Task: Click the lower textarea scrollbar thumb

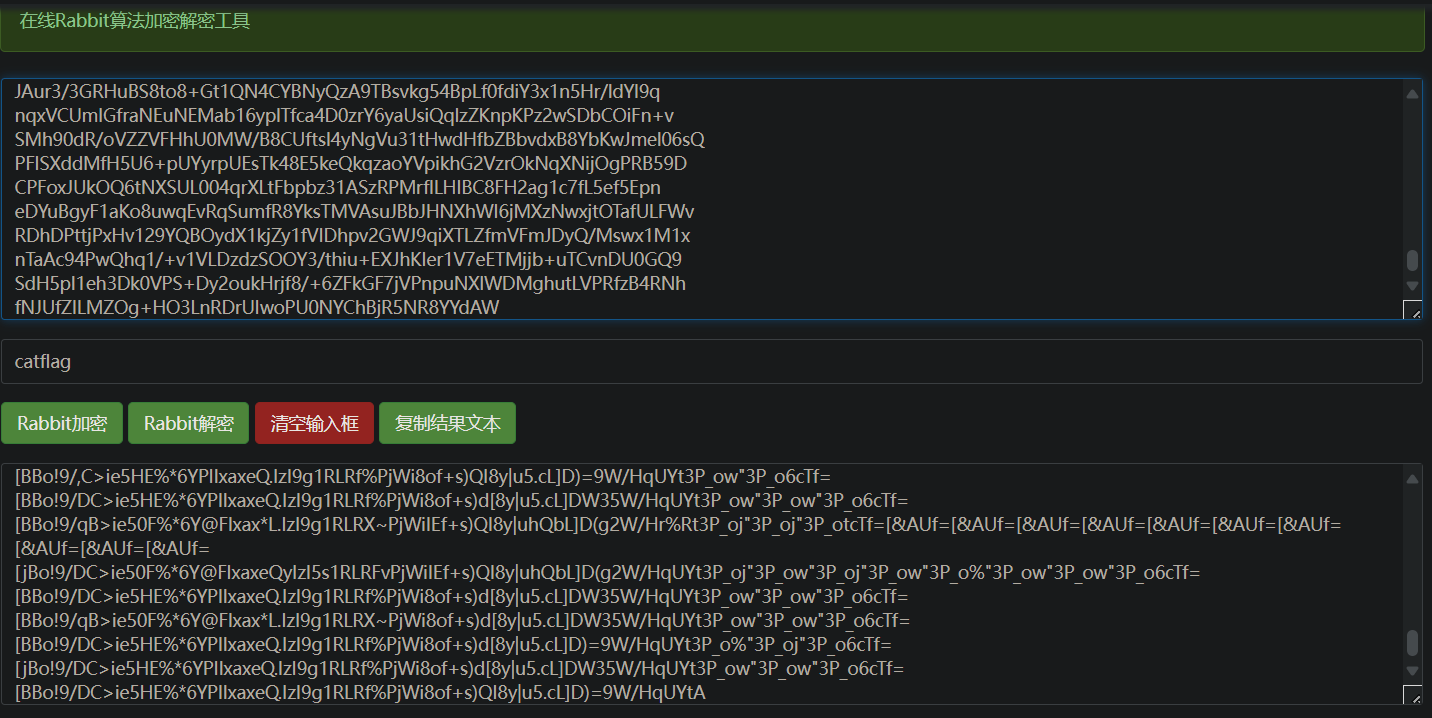Action: pos(1412,642)
